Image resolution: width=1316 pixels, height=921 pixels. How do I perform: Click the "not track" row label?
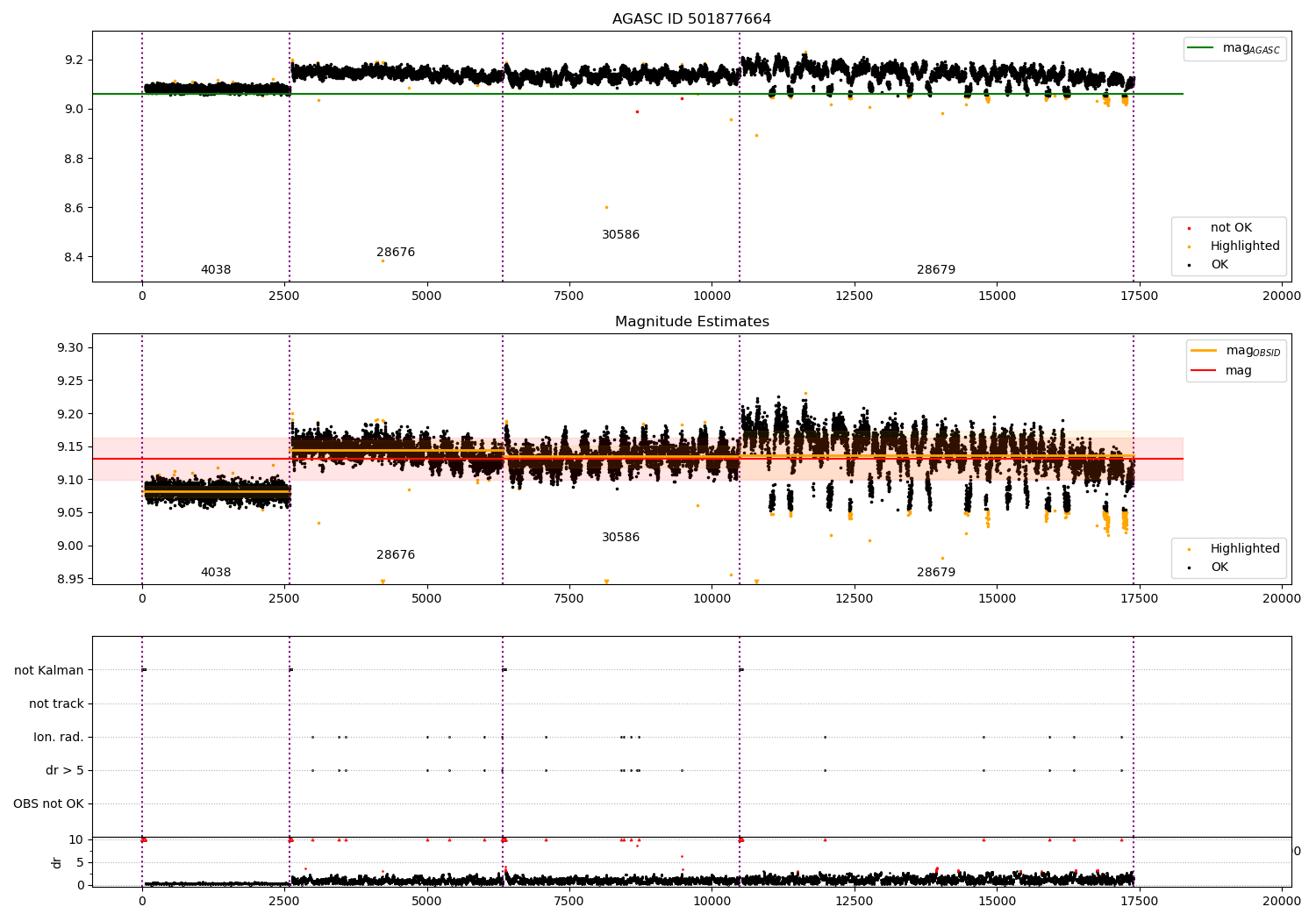click(56, 704)
